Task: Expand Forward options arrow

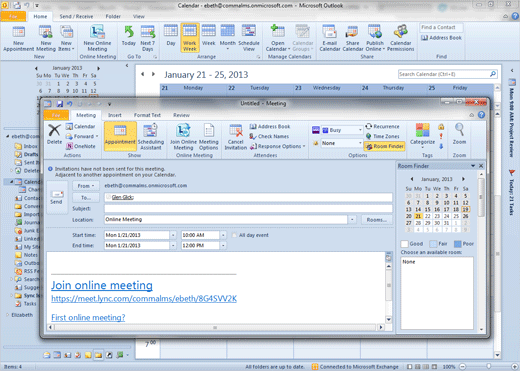Action: pos(97,136)
